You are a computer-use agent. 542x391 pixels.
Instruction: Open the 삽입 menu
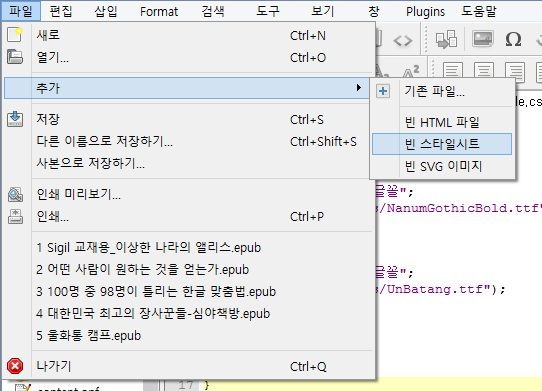[106, 11]
